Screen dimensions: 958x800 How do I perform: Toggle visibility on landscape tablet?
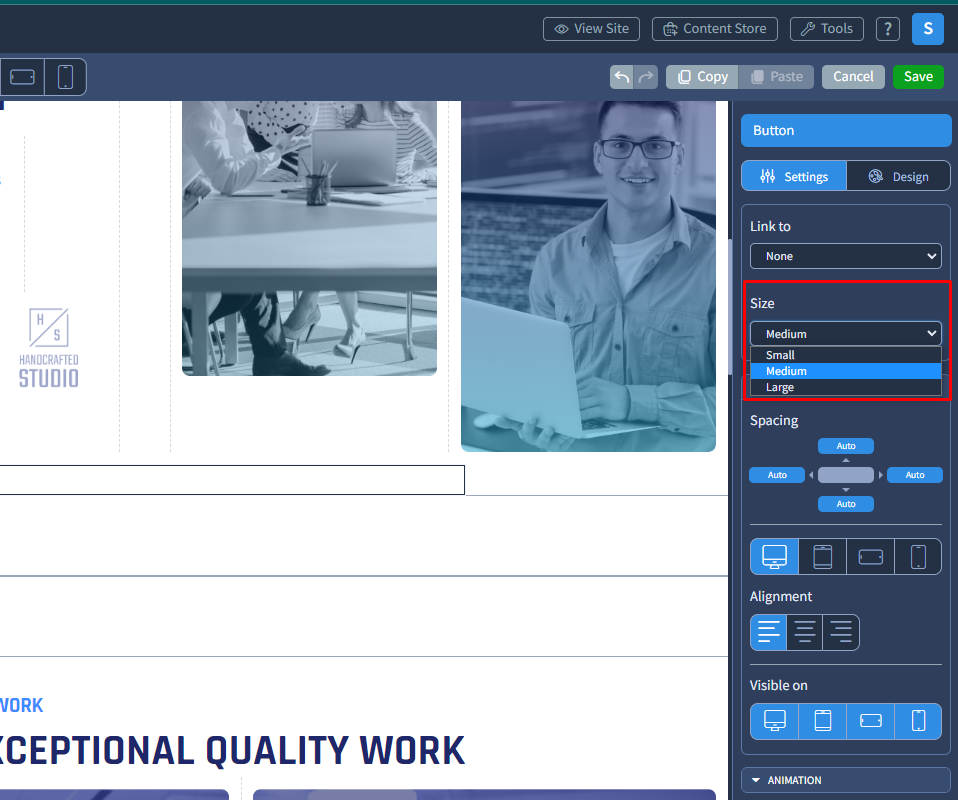pos(871,721)
